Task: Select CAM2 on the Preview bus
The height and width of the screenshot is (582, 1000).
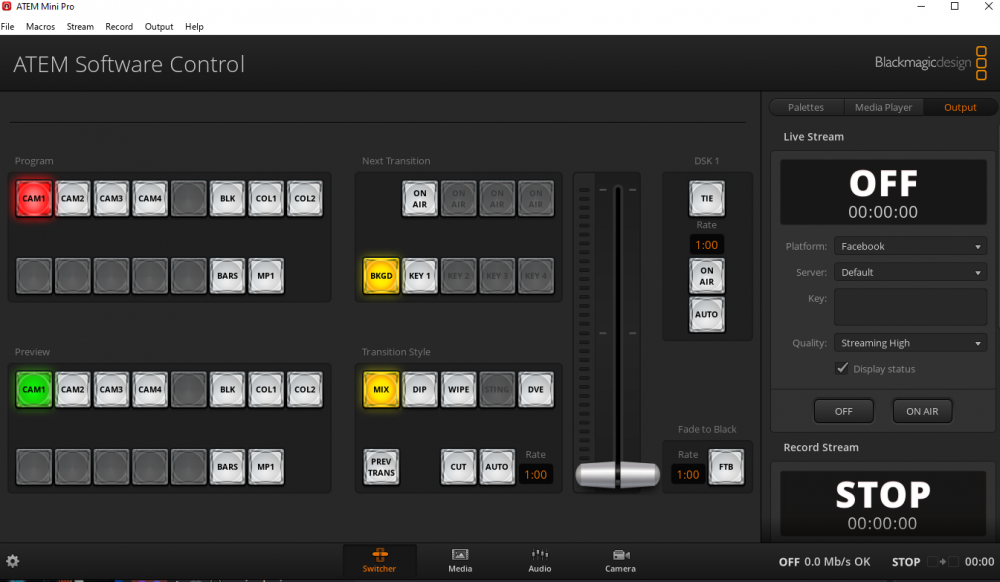Action: point(73,389)
